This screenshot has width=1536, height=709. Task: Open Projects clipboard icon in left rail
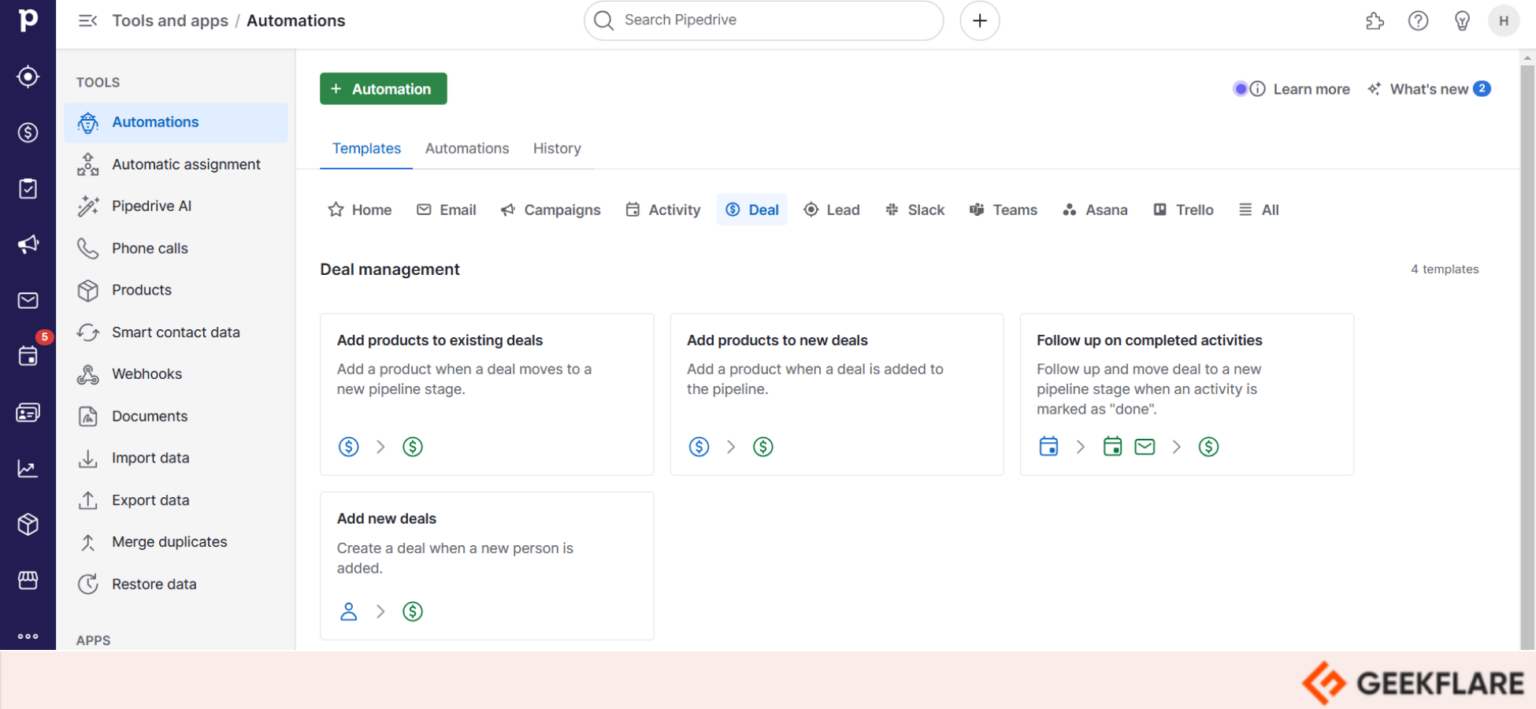[x=28, y=188]
